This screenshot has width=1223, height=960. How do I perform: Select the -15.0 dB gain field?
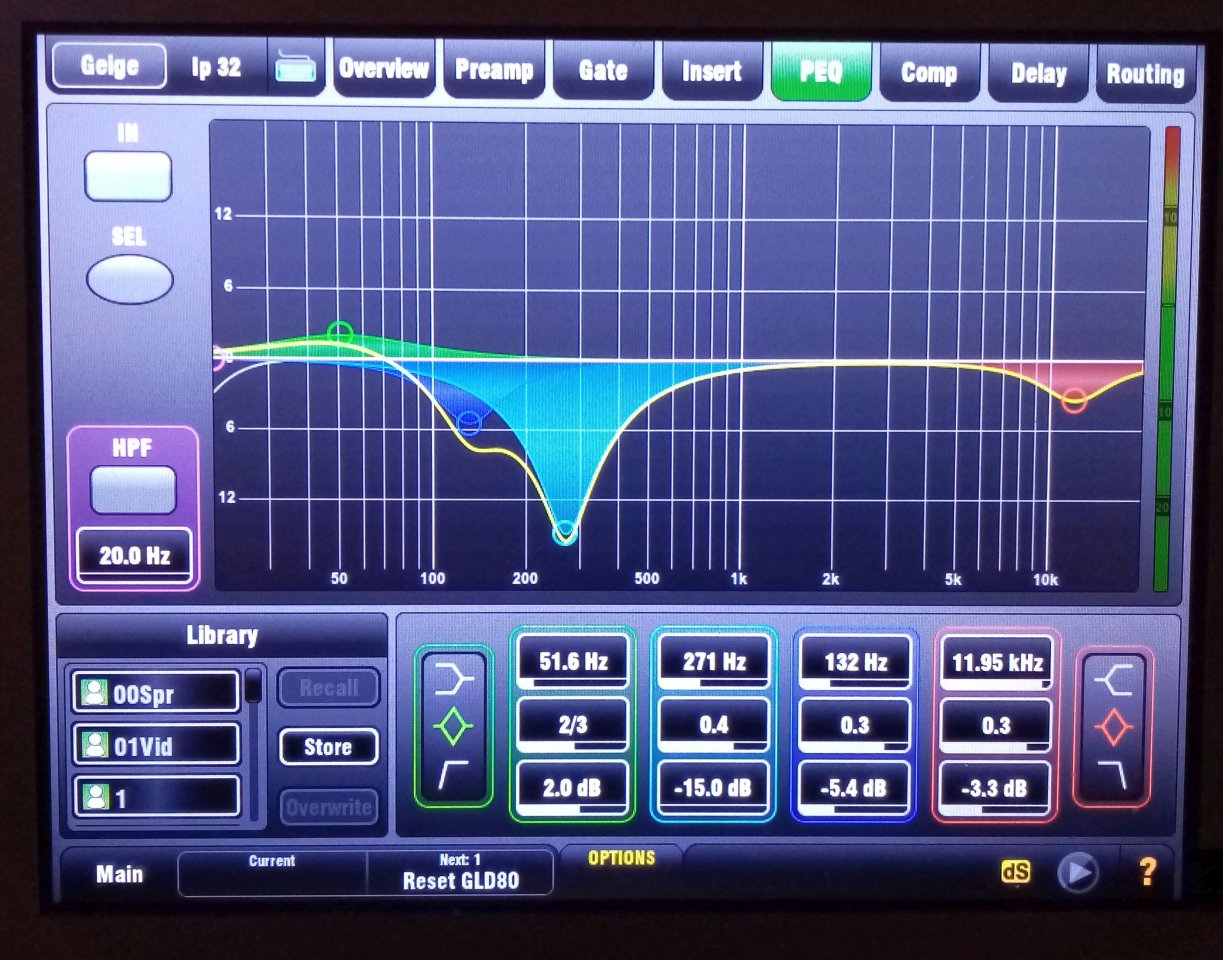714,788
